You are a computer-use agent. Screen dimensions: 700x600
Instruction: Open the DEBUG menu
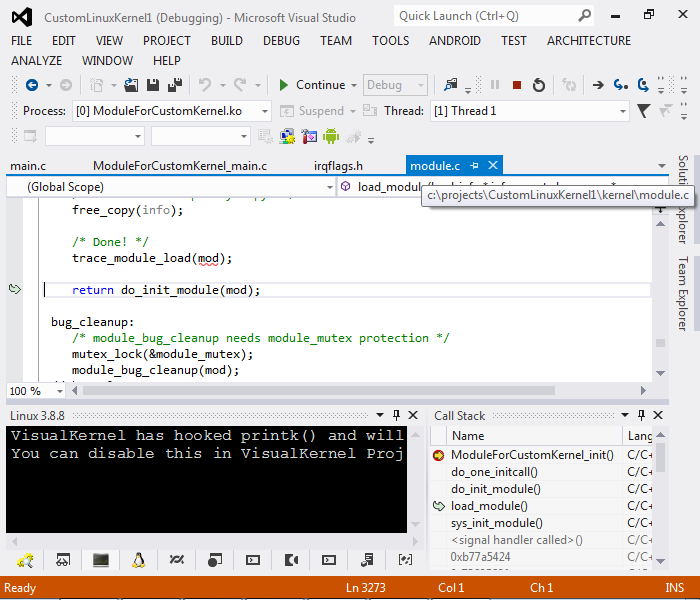(x=281, y=41)
